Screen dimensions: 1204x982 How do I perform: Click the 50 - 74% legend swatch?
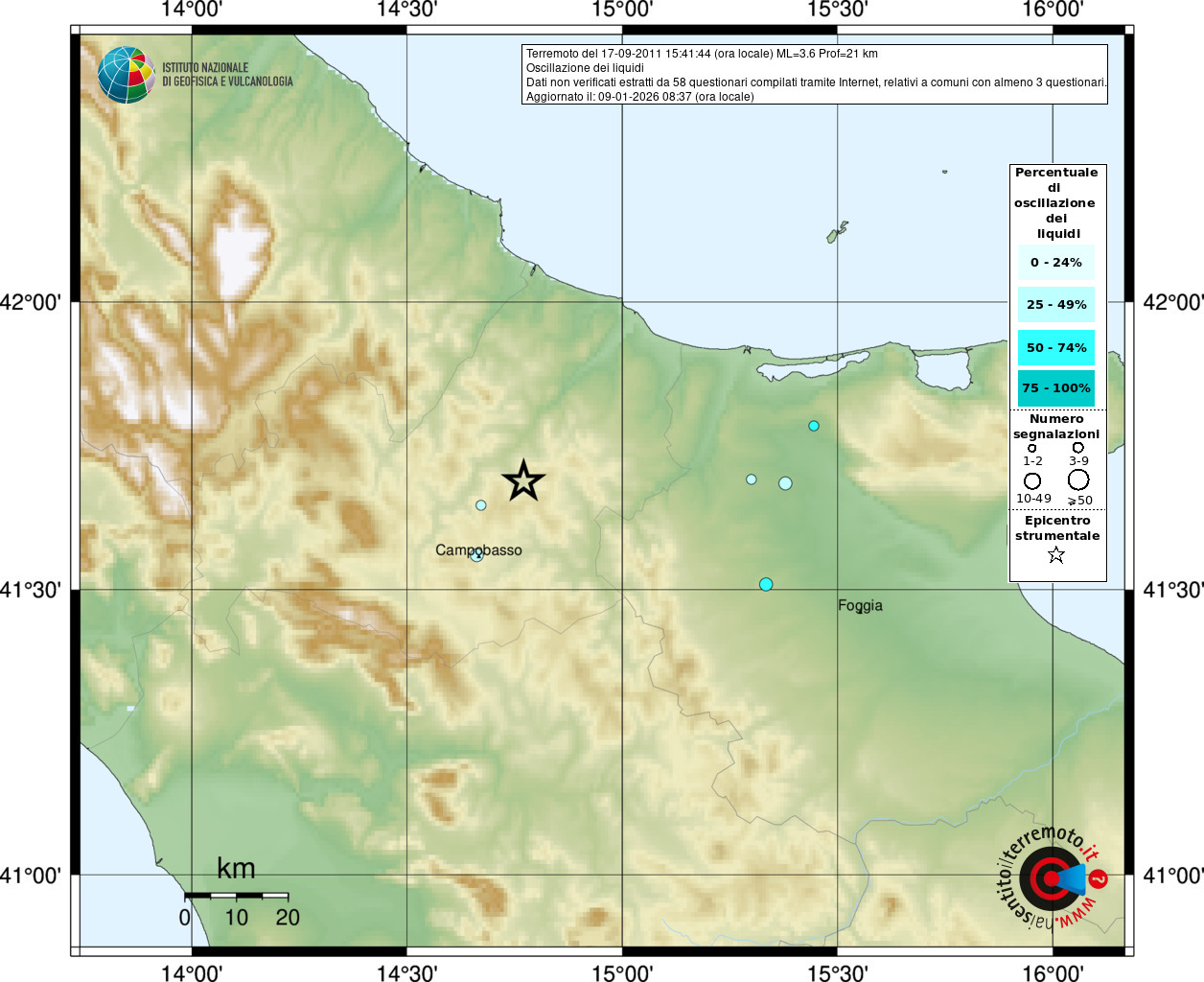(1056, 347)
